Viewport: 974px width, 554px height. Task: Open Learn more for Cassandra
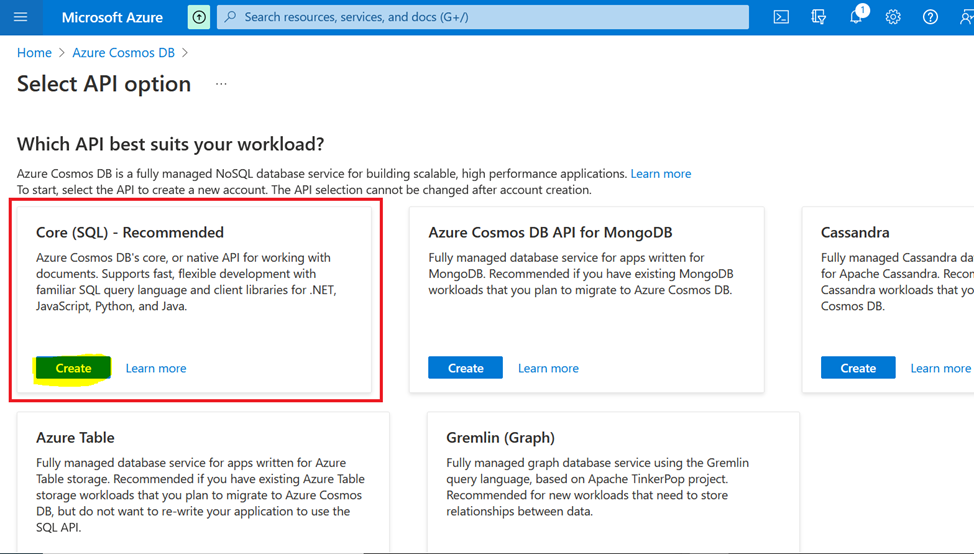click(940, 368)
